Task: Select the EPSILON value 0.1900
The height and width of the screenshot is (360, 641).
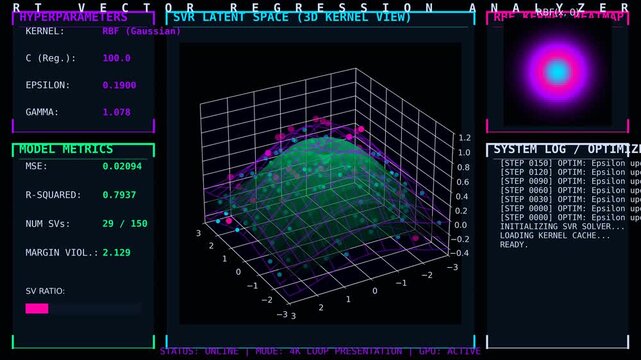Action: (119, 85)
